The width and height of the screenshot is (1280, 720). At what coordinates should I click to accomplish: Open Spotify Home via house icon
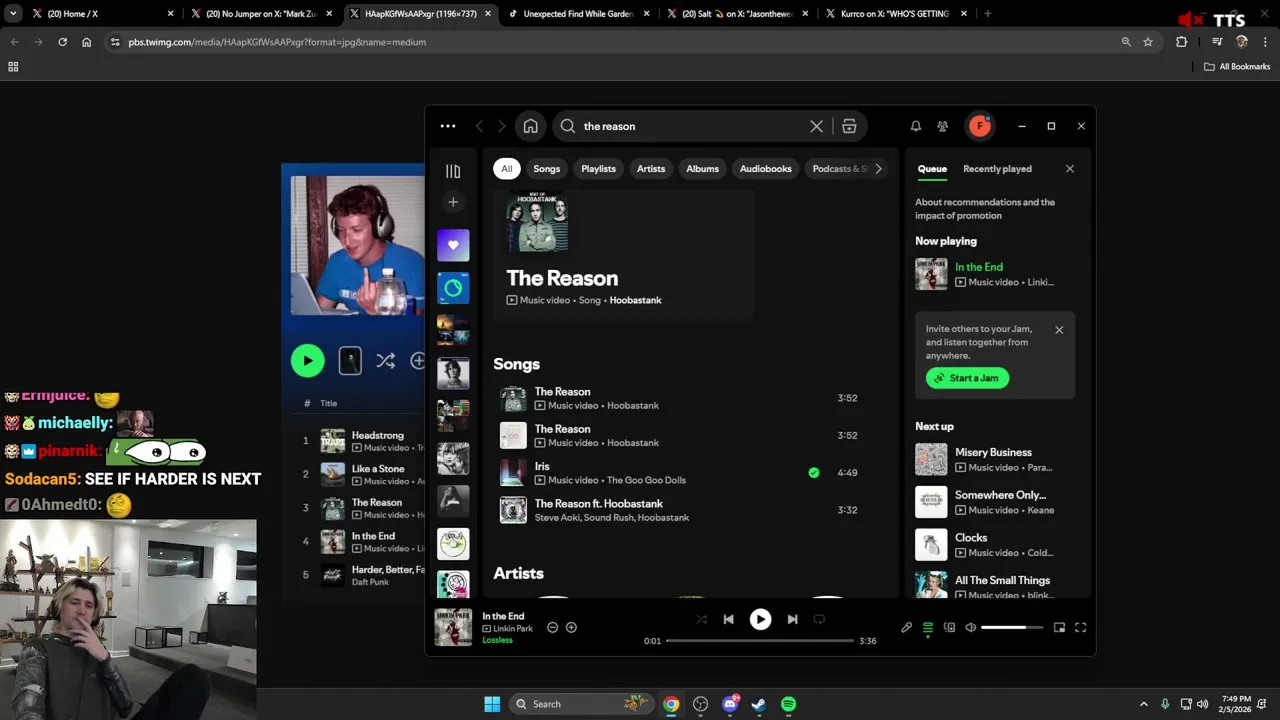tap(530, 126)
